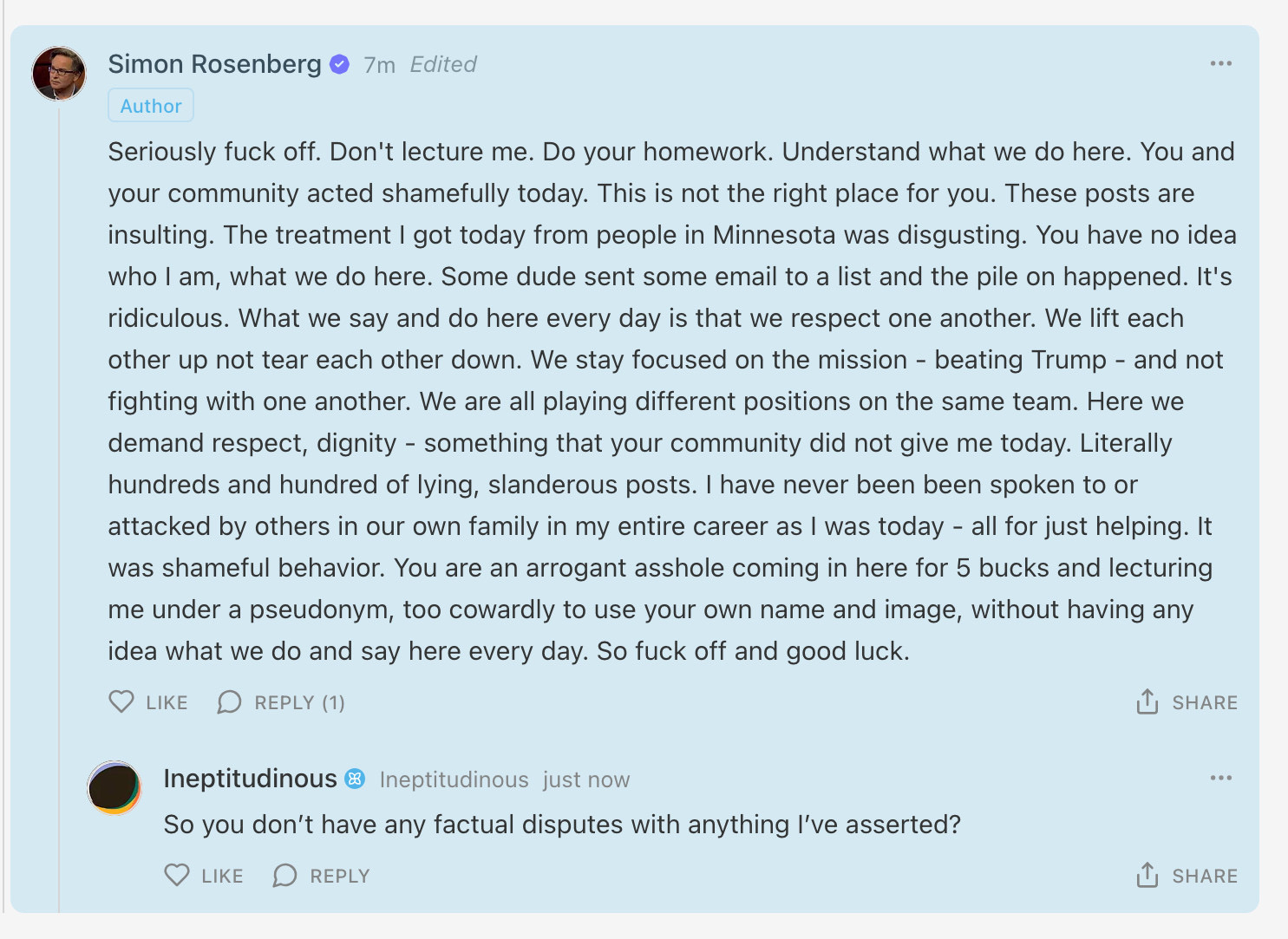
Task: Reply to the Ineptitudinous comment
Action: pos(321,876)
